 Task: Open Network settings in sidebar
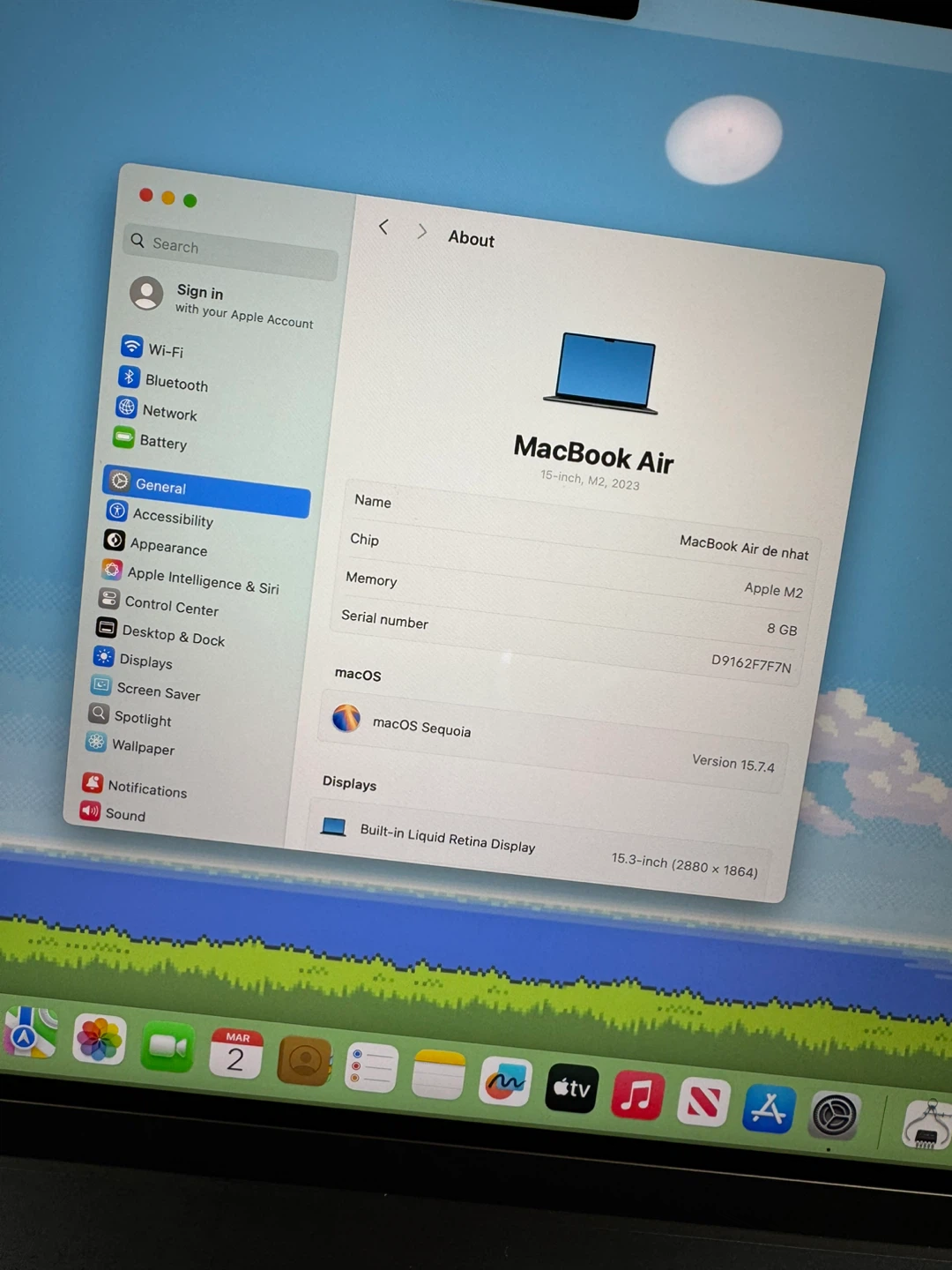point(157,410)
